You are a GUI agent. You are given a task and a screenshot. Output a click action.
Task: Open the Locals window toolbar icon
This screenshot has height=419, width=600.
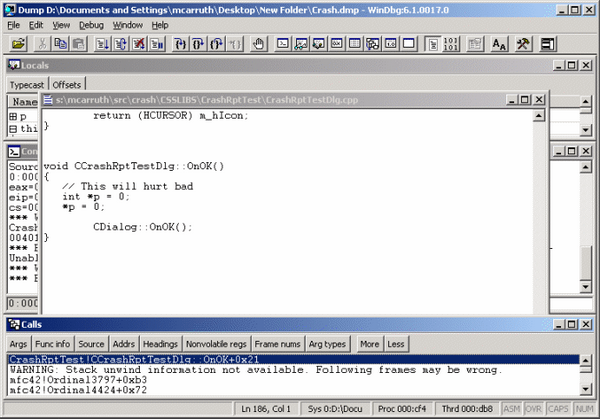pyautogui.click(x=319, y=44)
